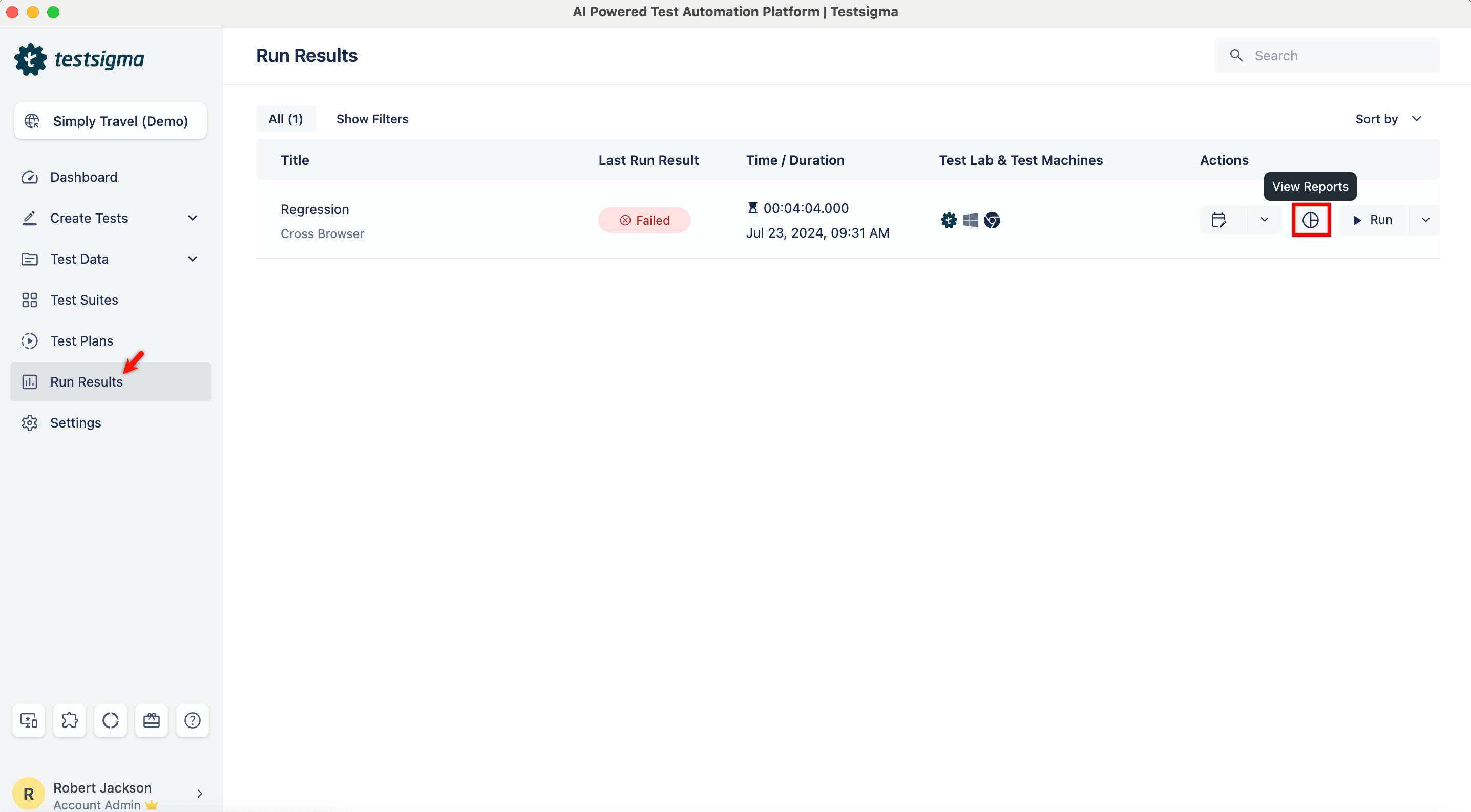Click the Test Data folder icon
The width and height of the screenshot is (1471, 812).
[30, 259]
